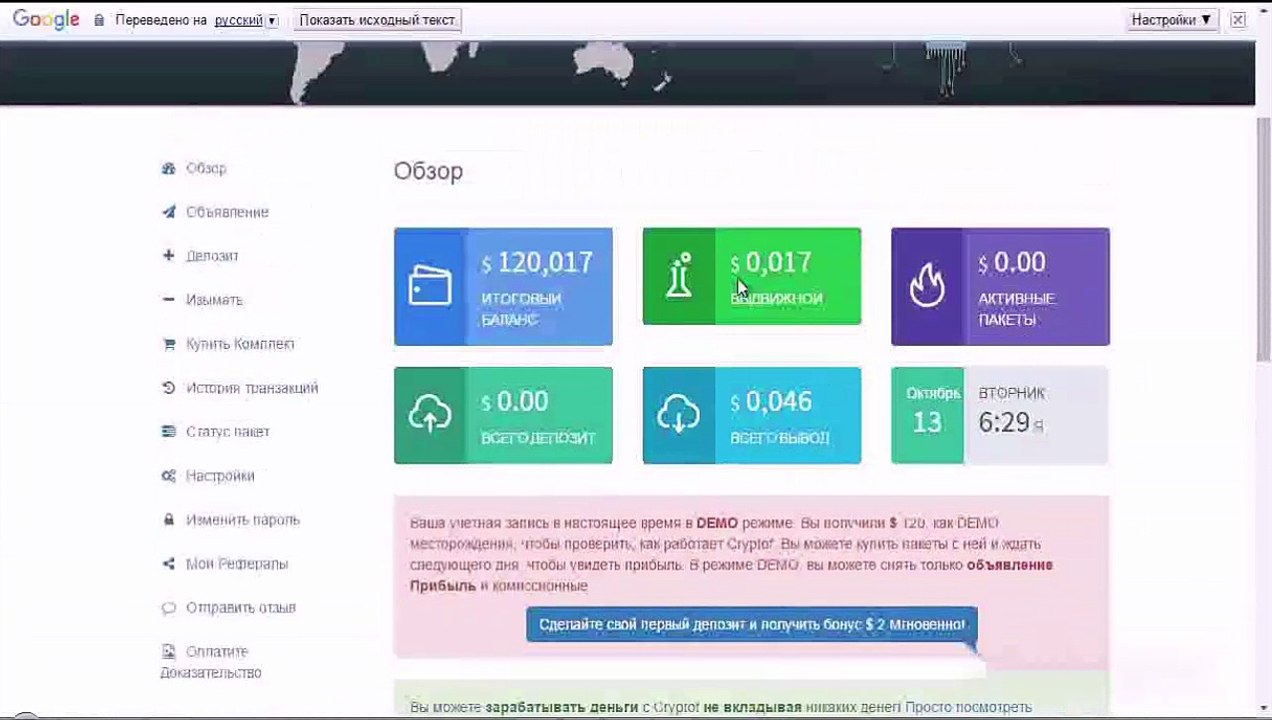
Task: Open Обзор in the sidebar menu
Action: tap(206, 168)
